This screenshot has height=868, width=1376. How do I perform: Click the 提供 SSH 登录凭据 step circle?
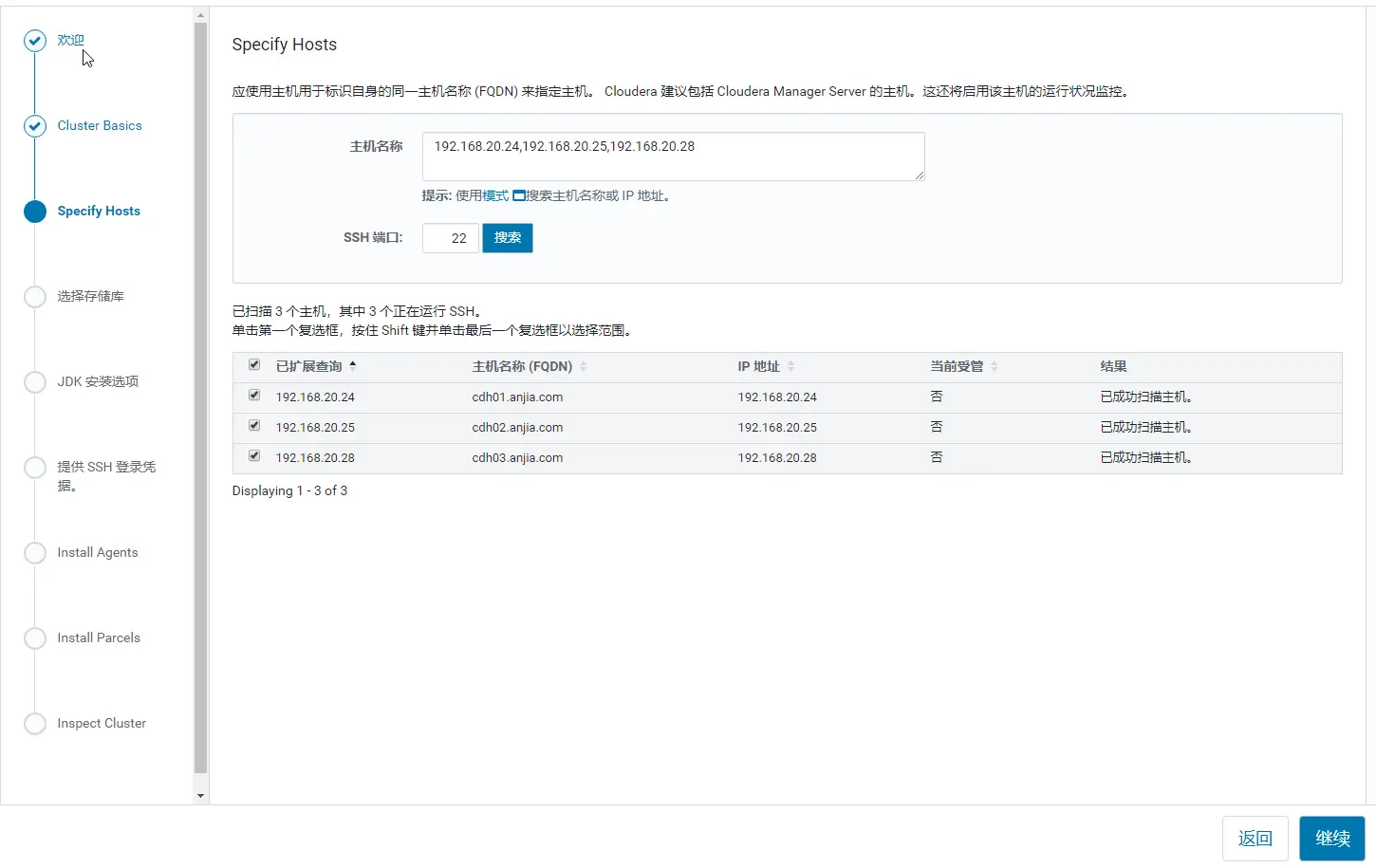pyautogui.click(x=35, y=468)
